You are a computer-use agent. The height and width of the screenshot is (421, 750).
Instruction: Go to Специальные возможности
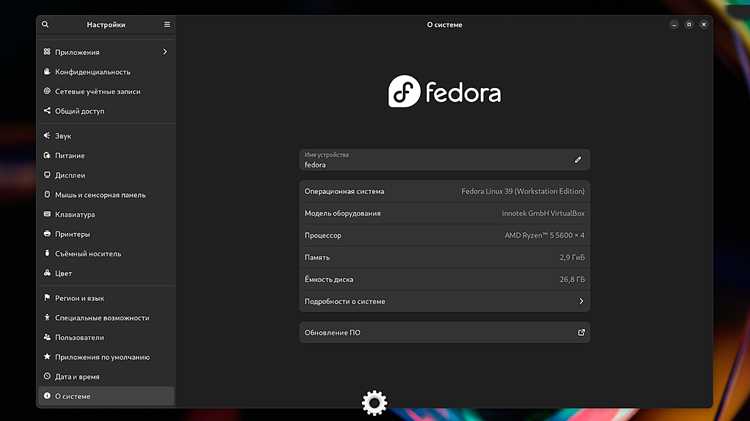pyautogui.click(x=106, y=317)
